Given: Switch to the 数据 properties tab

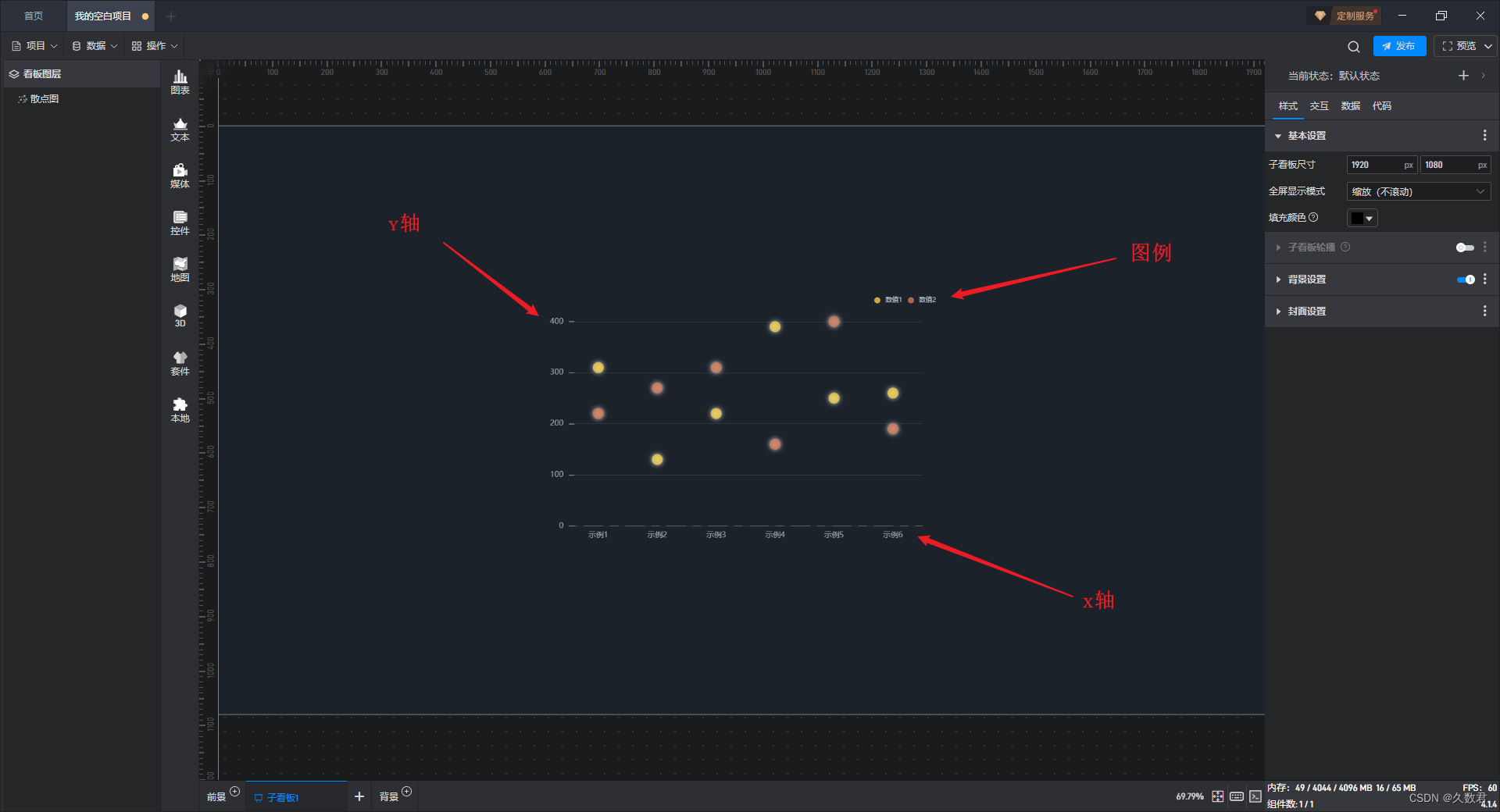Looking at the screenshot, I should (x=1350, y=106).
